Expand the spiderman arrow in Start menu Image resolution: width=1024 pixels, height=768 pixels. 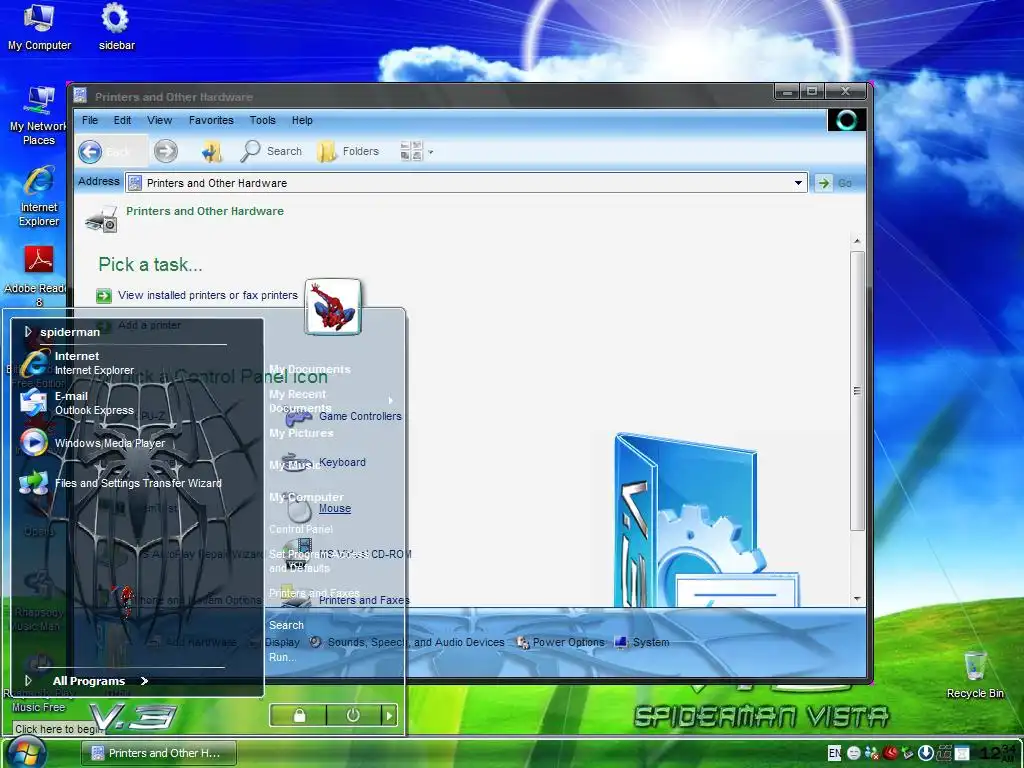pos(28,332)
